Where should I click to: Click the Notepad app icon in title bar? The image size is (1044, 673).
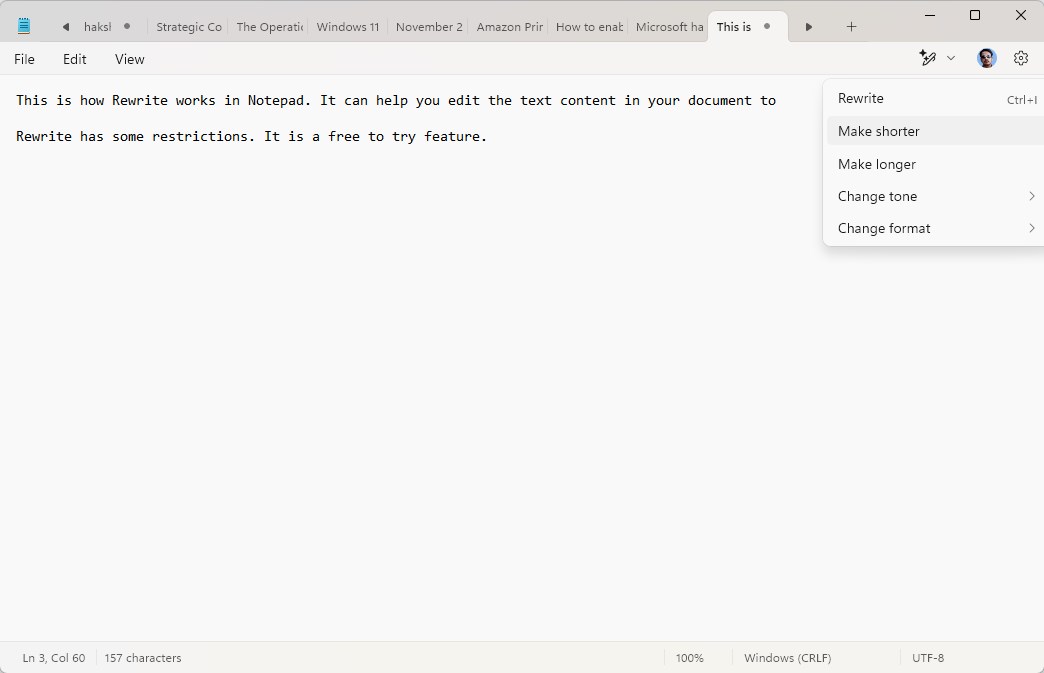pyautogui.click(x=24, y=26)
